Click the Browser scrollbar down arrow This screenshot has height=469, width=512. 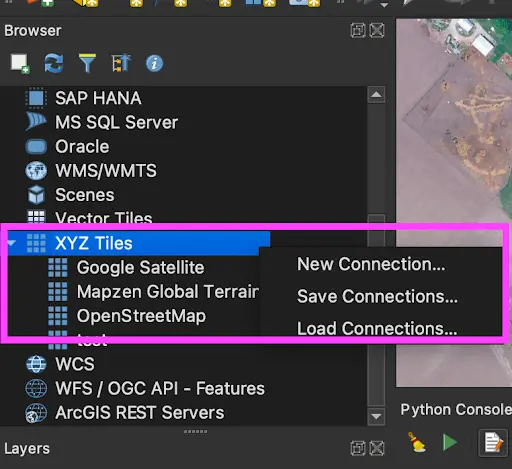[x=376, y=416]
